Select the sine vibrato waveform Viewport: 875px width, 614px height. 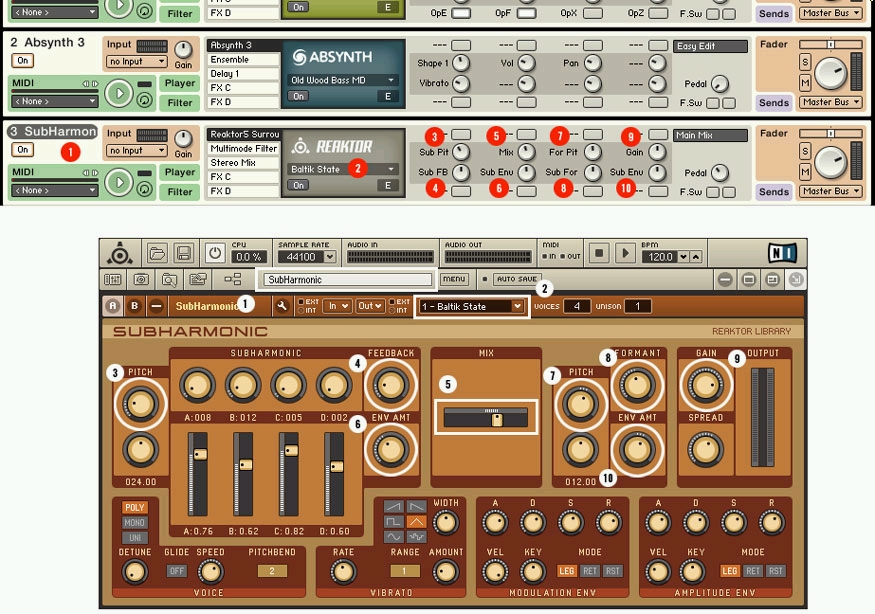(x=393, y=536)
